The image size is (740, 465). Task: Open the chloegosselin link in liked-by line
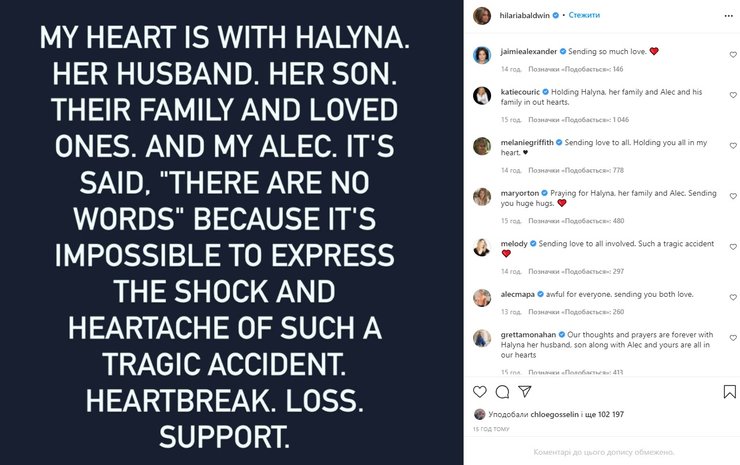[550, 414]
